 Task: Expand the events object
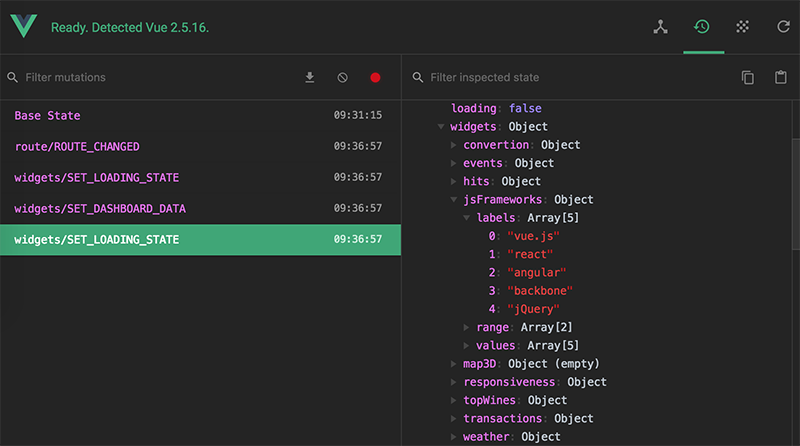[453, 163]
